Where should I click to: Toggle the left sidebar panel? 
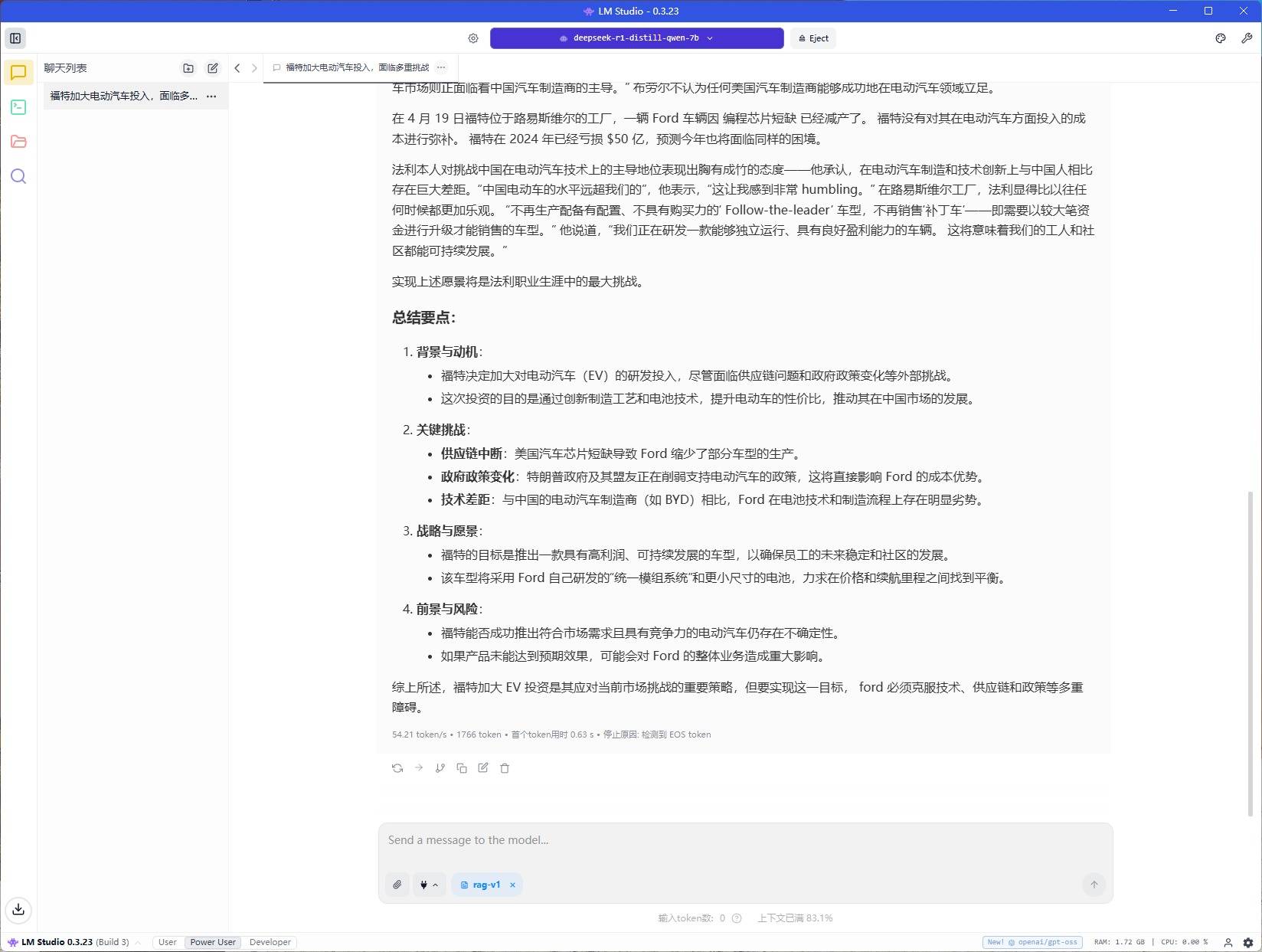(x=15, y=38)
